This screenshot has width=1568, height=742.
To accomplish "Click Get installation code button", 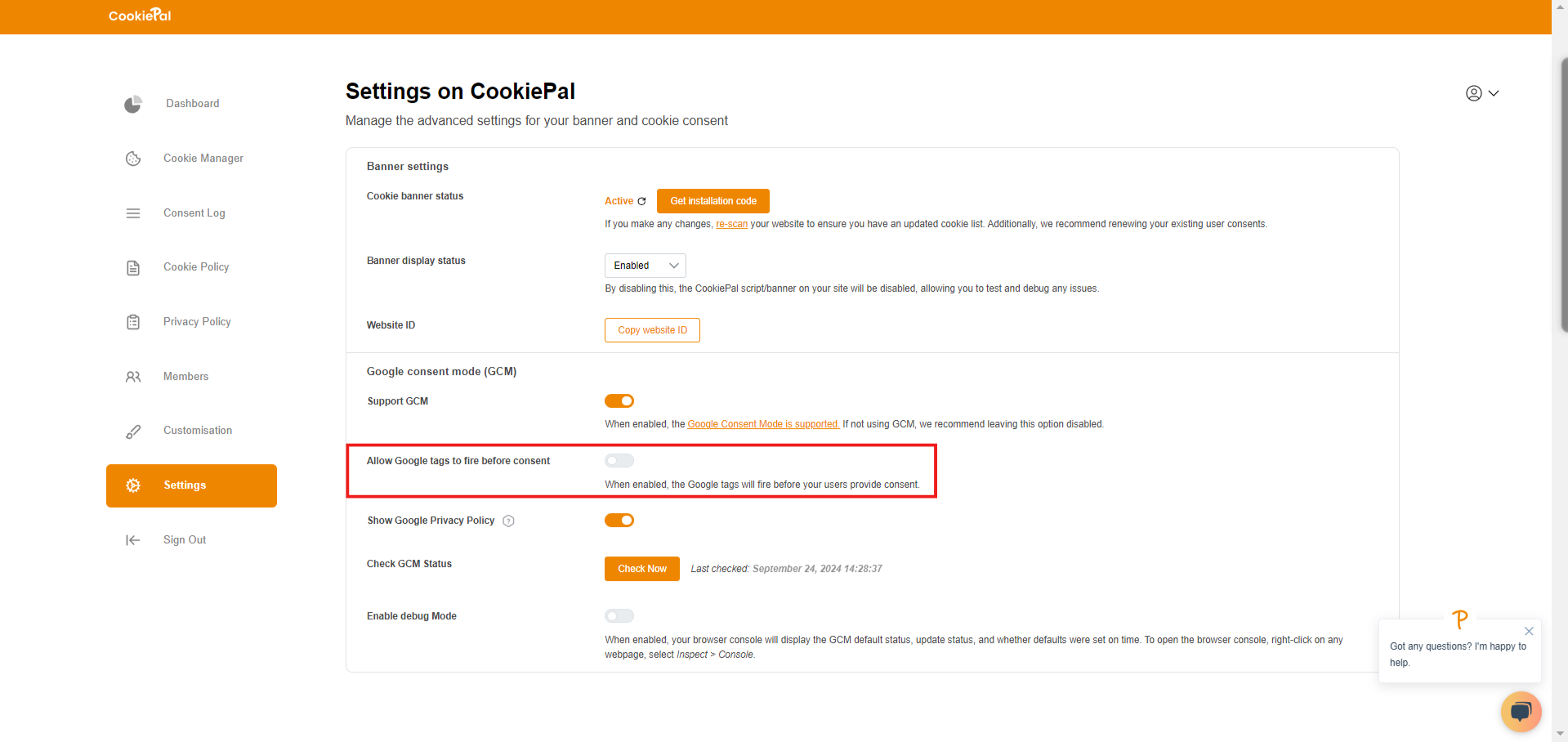I will pyautogui.click(x=713, y=201).
